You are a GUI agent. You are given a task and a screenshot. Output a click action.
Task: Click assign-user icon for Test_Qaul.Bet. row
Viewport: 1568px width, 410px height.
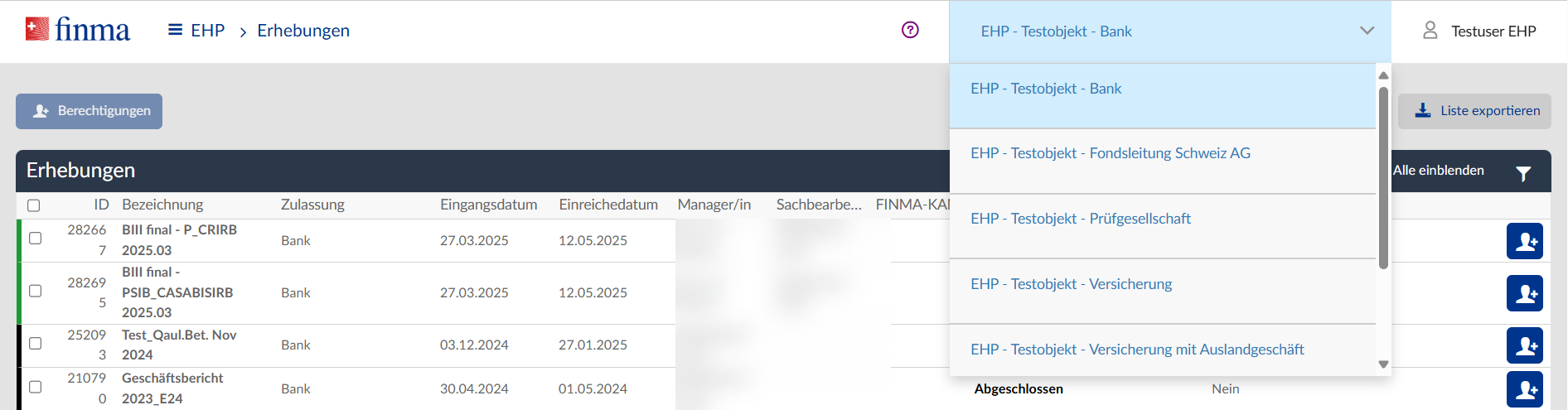tap(1524, 345)
